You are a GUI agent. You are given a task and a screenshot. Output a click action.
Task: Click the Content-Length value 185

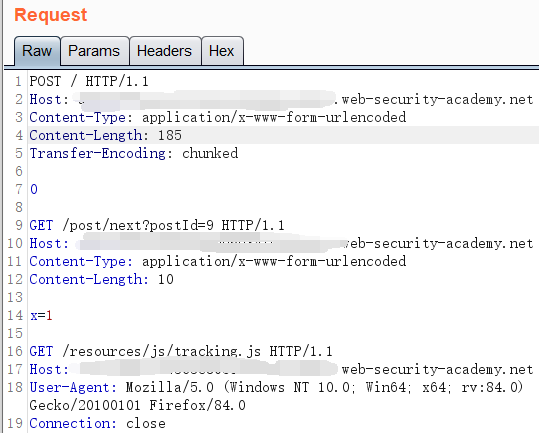[x=170, y=135]
